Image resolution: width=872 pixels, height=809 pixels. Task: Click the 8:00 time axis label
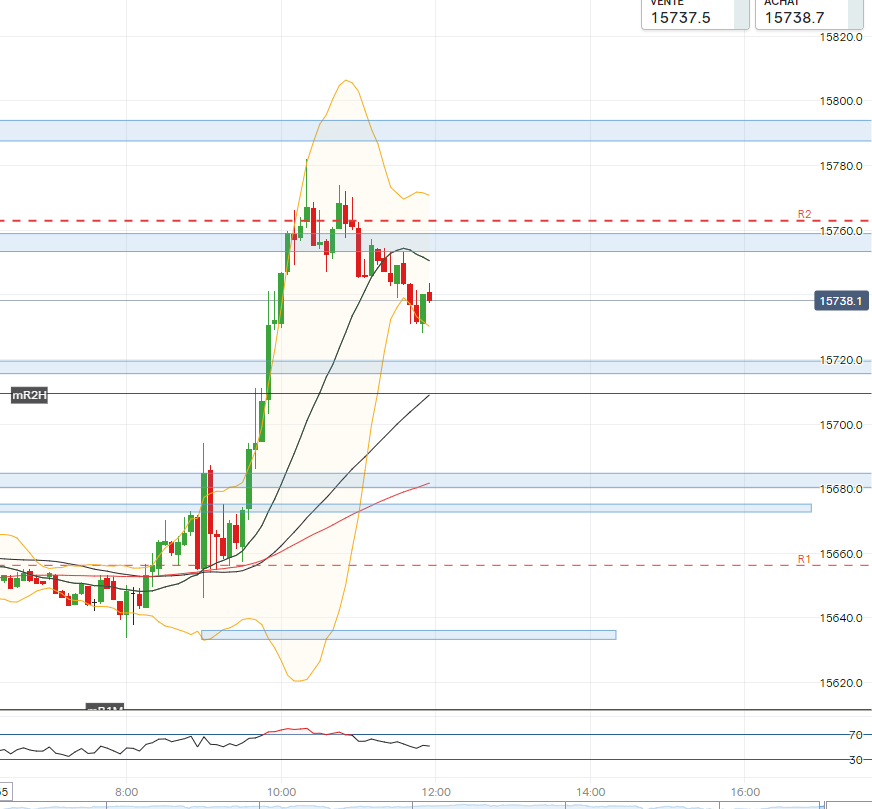click(x=126, y=792)
